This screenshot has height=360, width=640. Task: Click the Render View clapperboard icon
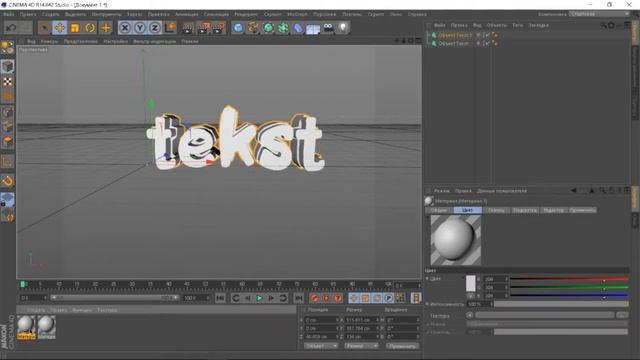(x=188, y=28)
